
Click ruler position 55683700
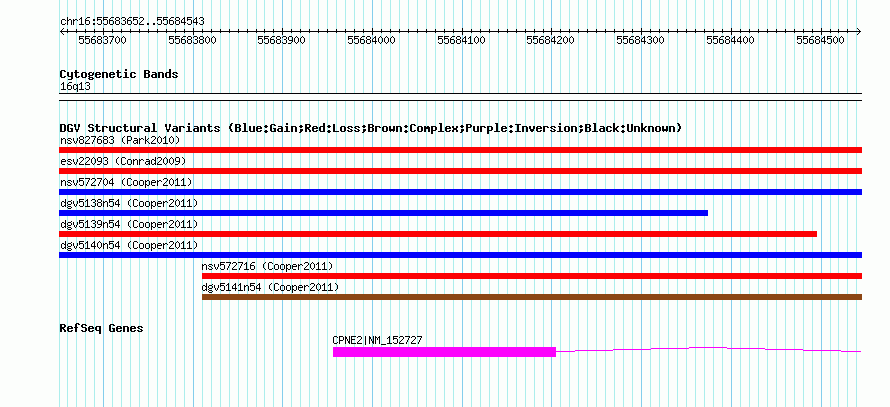[102, 40]
